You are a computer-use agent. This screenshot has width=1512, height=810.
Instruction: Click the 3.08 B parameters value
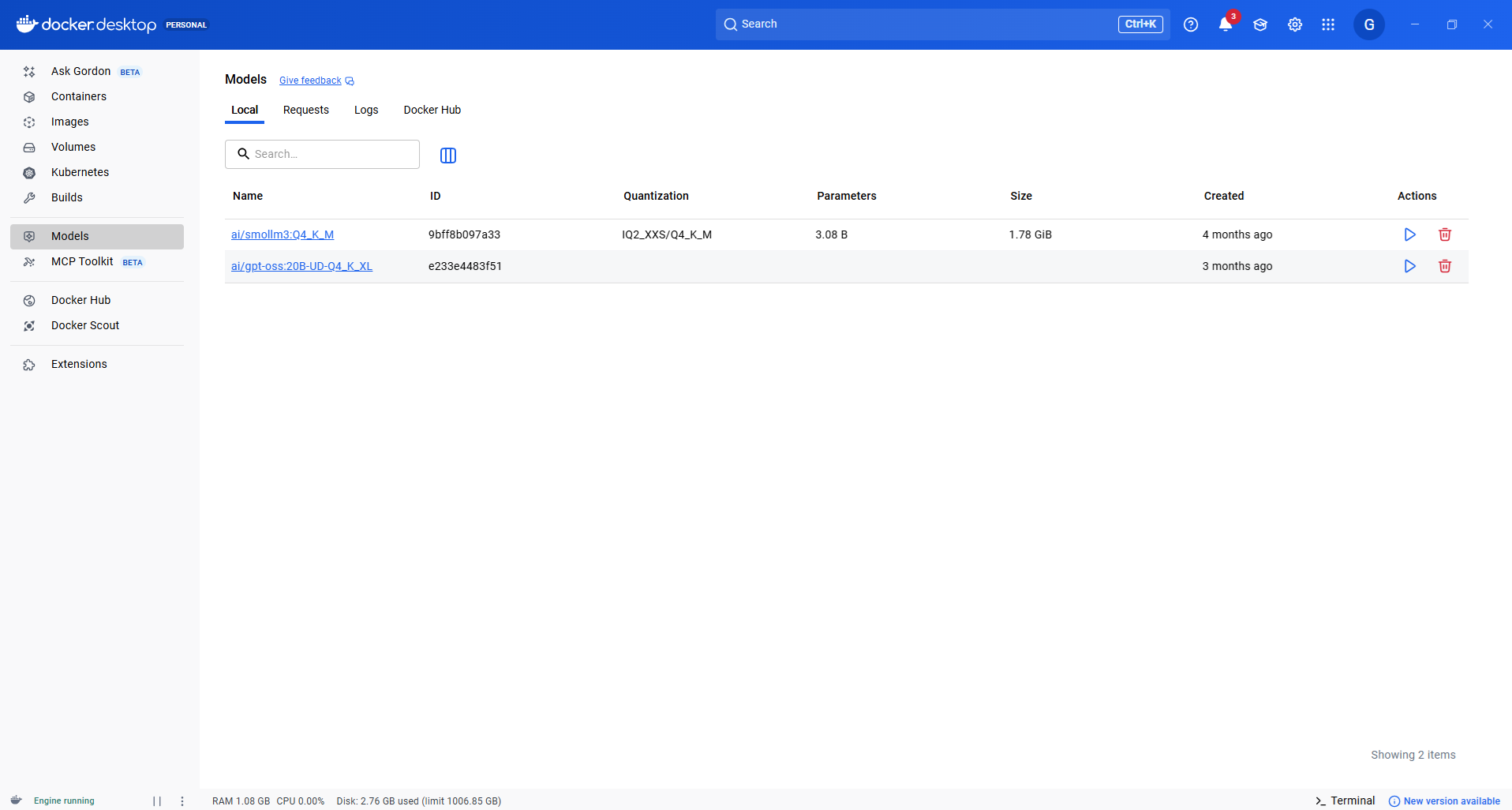pyautogui.click(x=832, y=234)
